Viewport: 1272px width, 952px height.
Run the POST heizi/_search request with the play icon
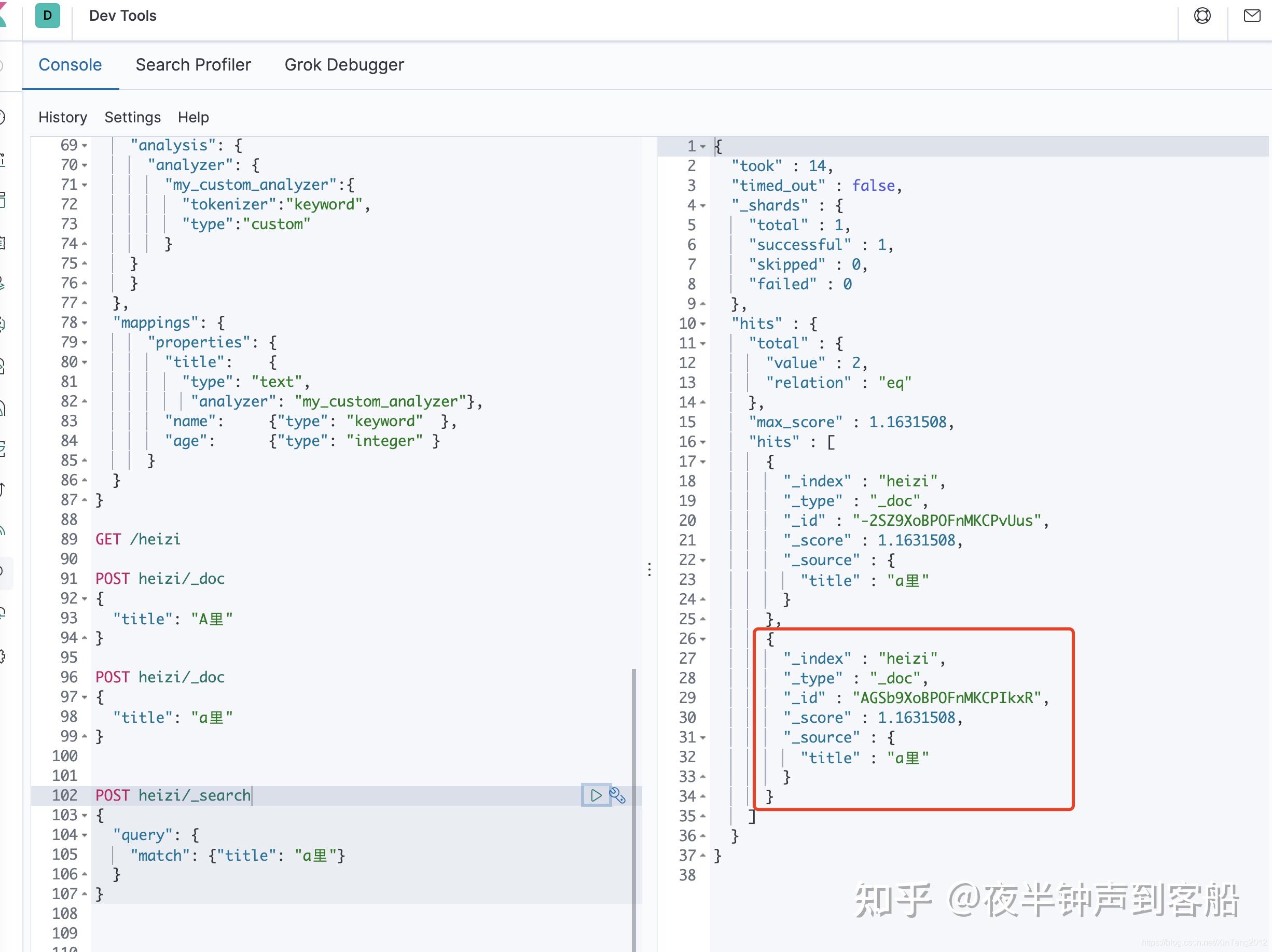[596, 795]
